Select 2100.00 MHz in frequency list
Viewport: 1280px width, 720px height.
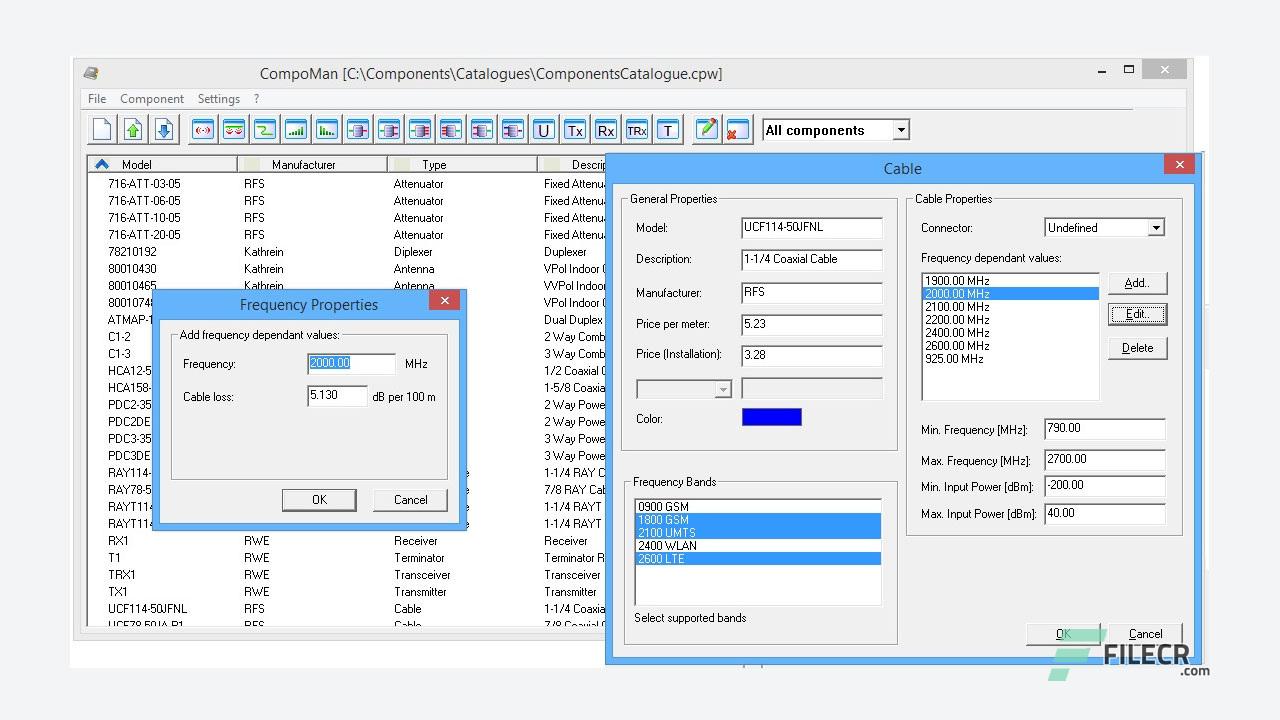point(1010,307)
